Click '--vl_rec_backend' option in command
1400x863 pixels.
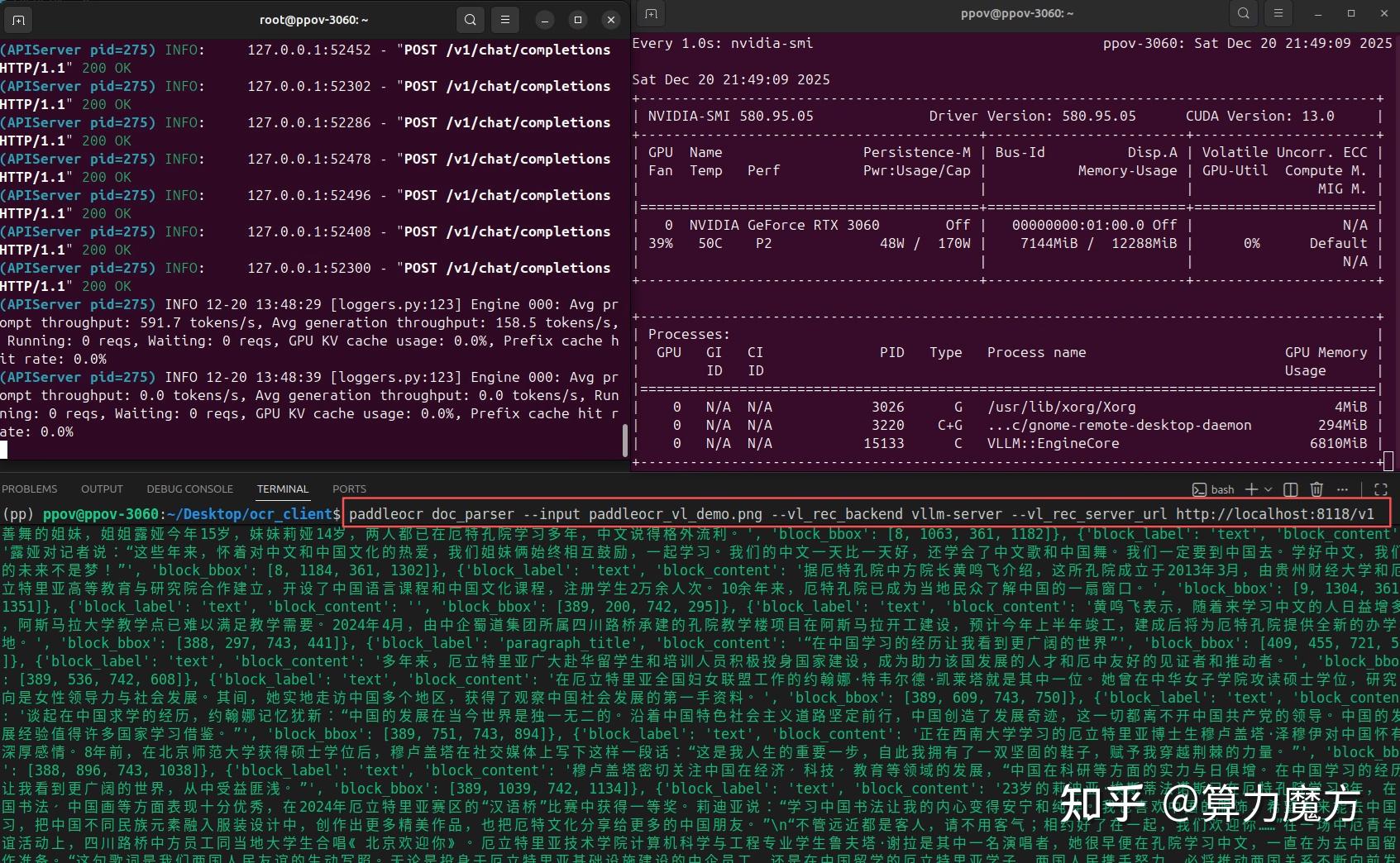pos(837,514)
